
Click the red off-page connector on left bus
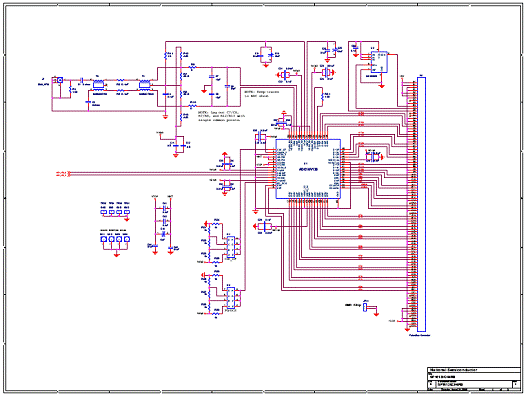point(63,174)
